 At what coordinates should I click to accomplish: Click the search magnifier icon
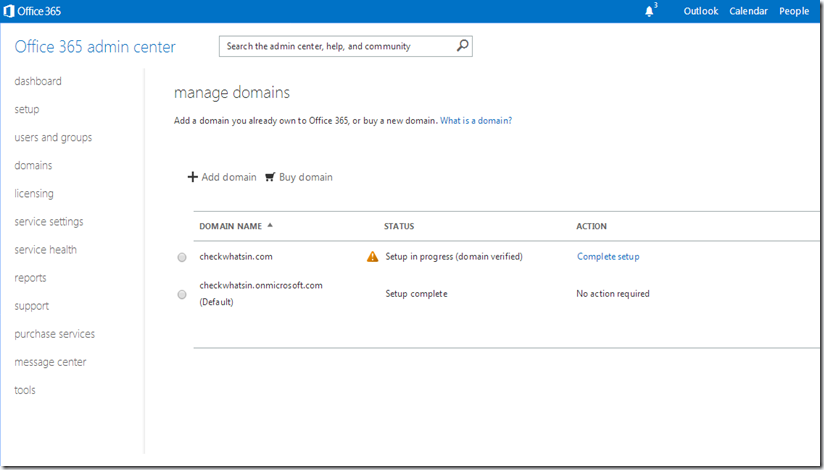462,46
